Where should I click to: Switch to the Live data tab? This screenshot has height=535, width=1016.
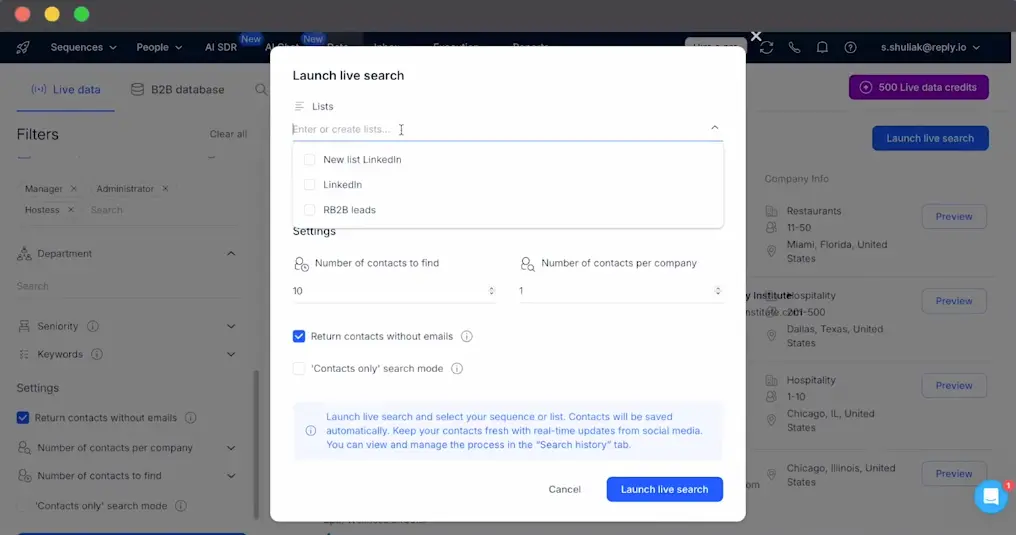65,89
